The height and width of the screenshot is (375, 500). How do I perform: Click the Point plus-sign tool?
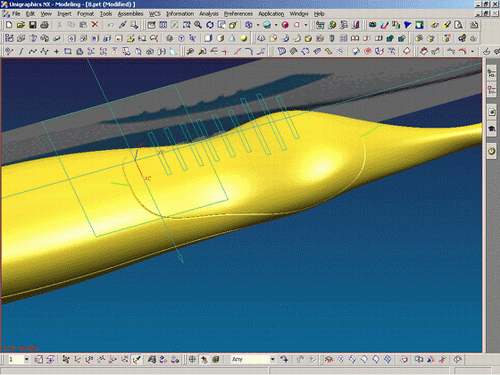coord(56,51)
